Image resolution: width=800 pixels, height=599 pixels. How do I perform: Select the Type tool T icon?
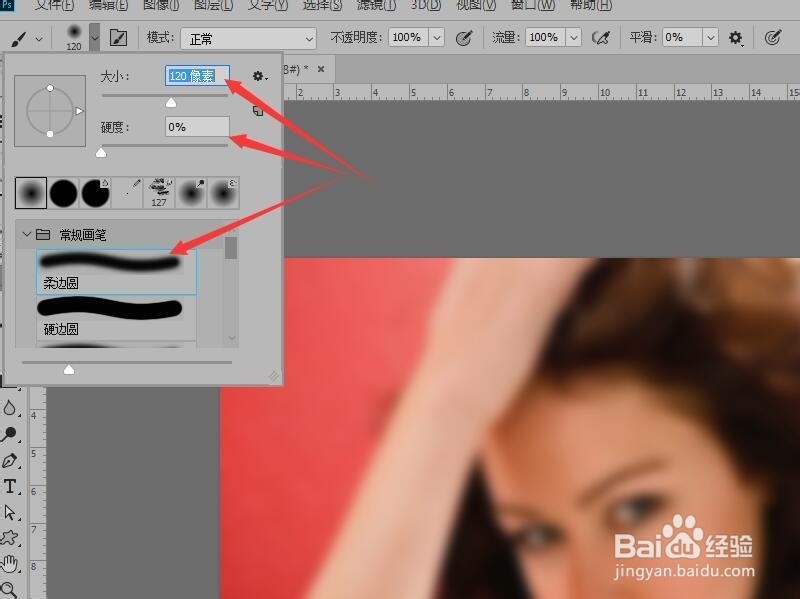[10, 487]
